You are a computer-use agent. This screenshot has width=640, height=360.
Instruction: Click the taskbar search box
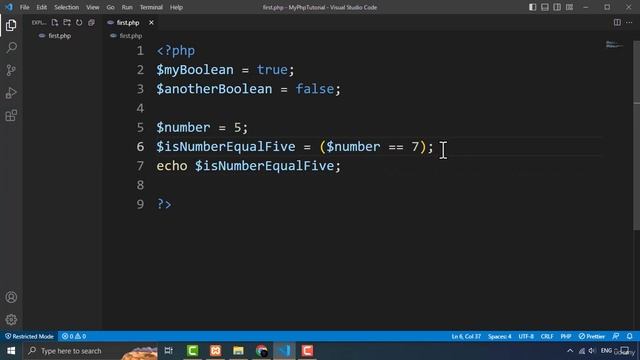(x=90, y=351)
